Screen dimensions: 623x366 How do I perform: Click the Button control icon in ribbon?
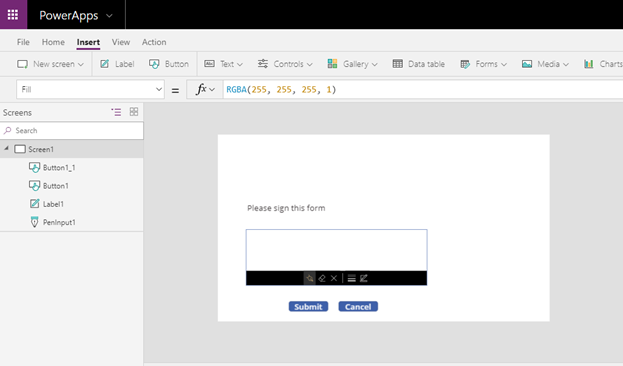[154, 64]
